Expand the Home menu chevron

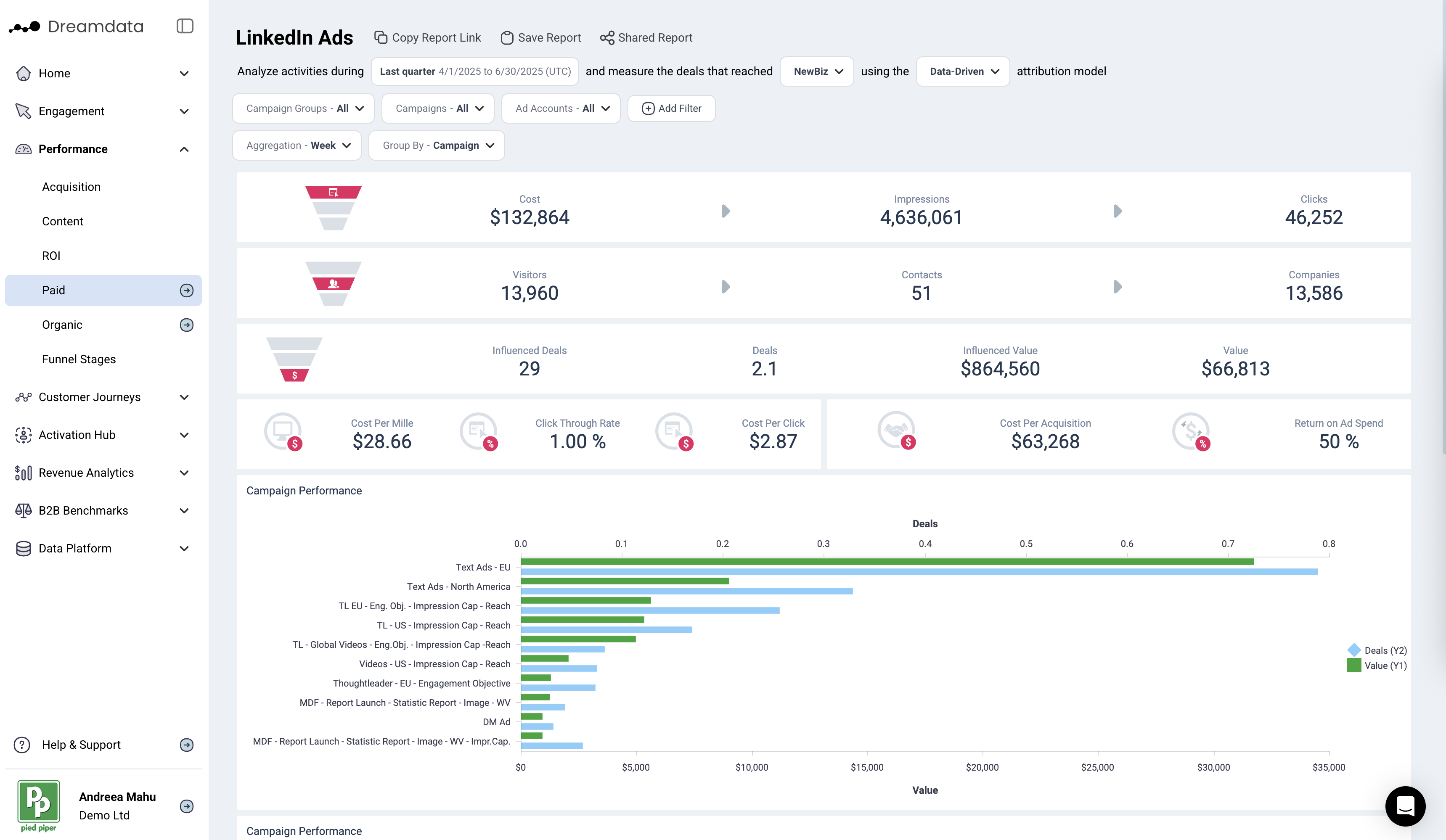point(184,74)
